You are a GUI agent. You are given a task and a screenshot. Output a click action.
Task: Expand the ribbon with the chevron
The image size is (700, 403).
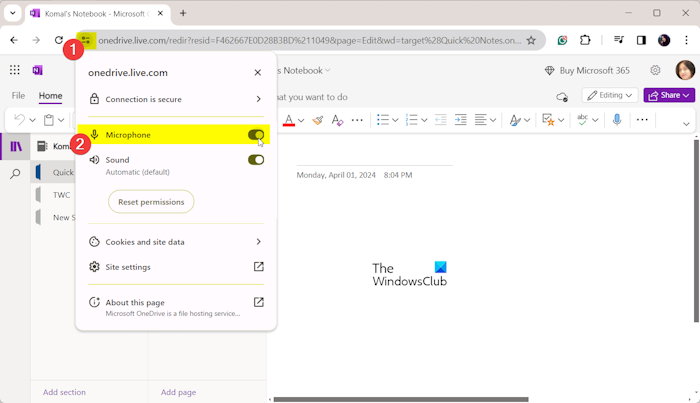[x=686, y=124]
